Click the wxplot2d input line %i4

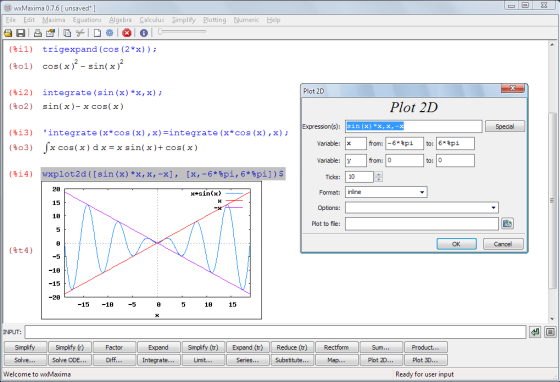pyautogui.click(x=163, y=174)
